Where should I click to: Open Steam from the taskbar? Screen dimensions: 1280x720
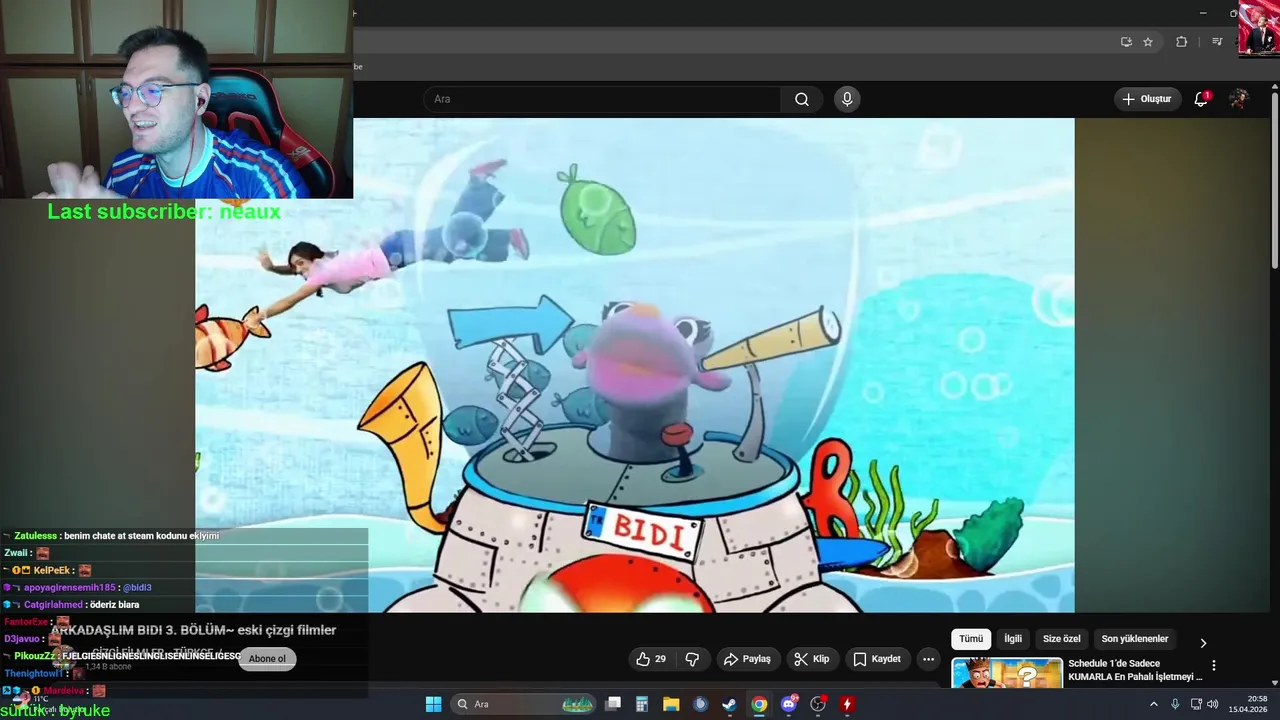pyautogui.click(x=730, y=704)
